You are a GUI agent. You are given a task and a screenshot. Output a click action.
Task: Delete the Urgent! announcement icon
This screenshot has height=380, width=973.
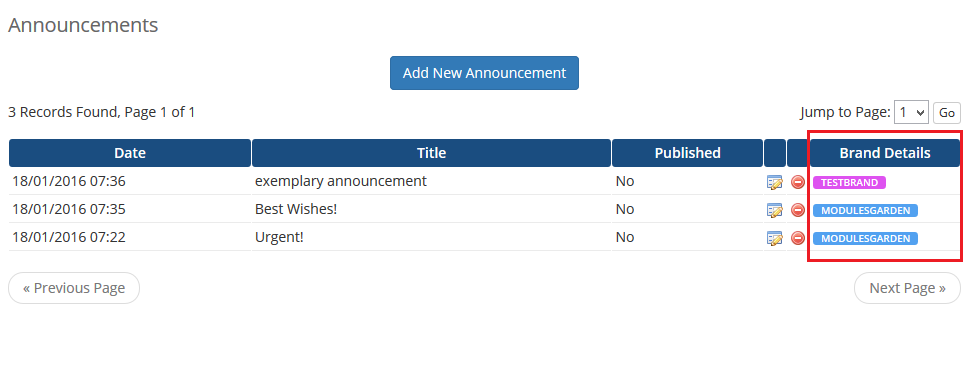798,238
